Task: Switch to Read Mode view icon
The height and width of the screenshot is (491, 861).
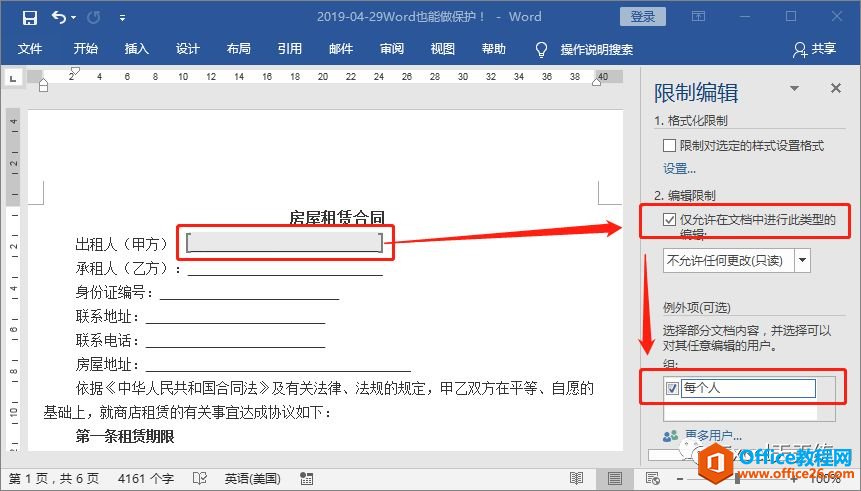Action: tap(577, 478)
